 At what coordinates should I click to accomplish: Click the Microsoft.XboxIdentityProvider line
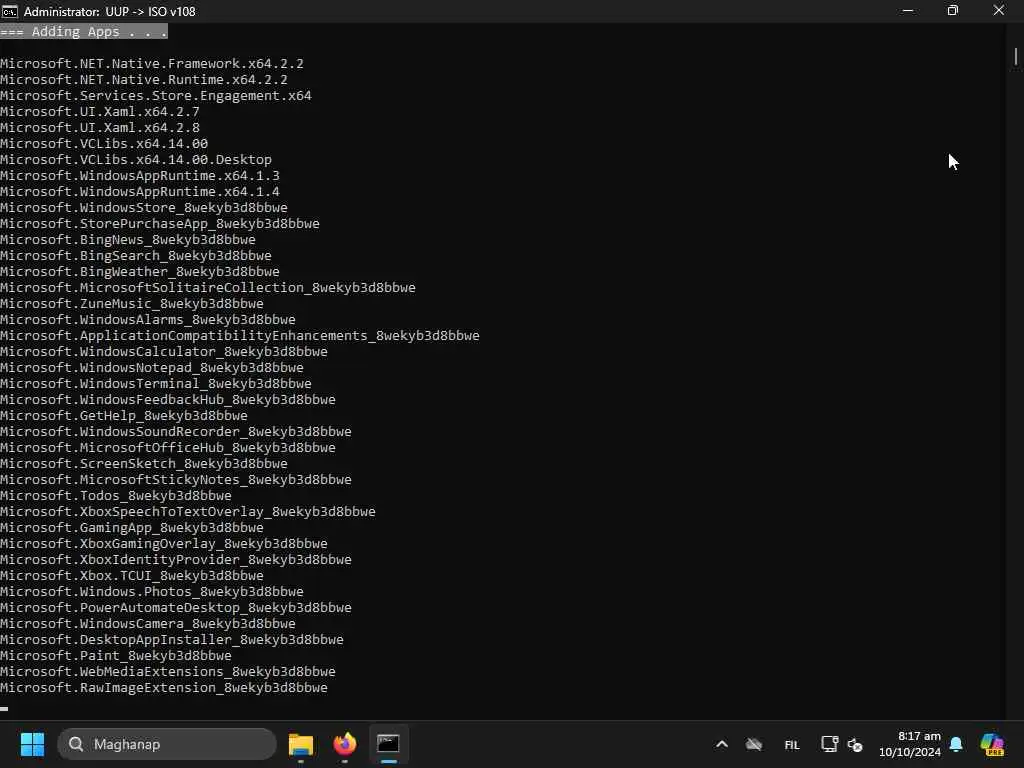tap(176, 559)
